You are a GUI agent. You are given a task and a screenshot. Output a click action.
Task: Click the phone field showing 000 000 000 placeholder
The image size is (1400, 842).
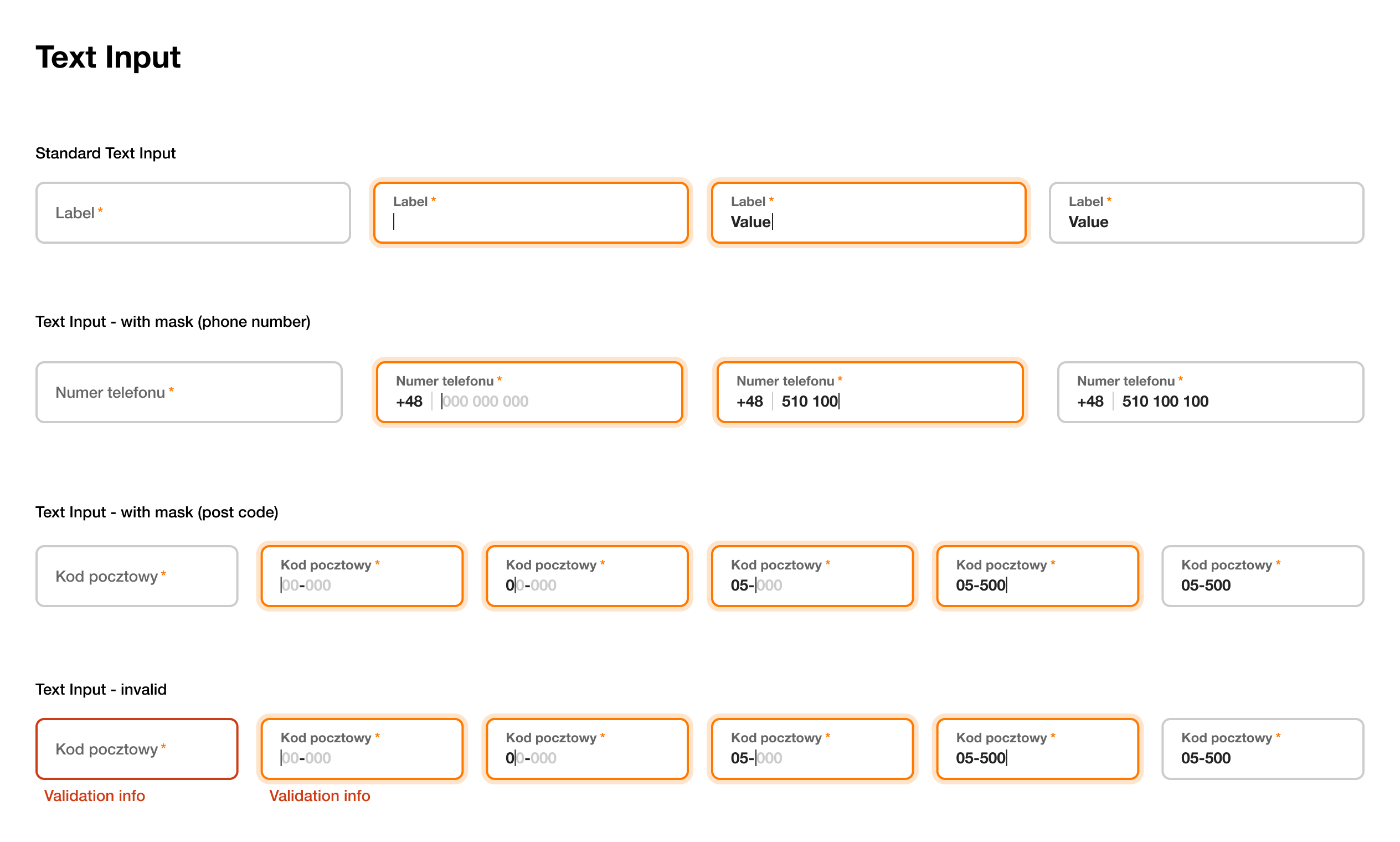click(x=529, y=392)
